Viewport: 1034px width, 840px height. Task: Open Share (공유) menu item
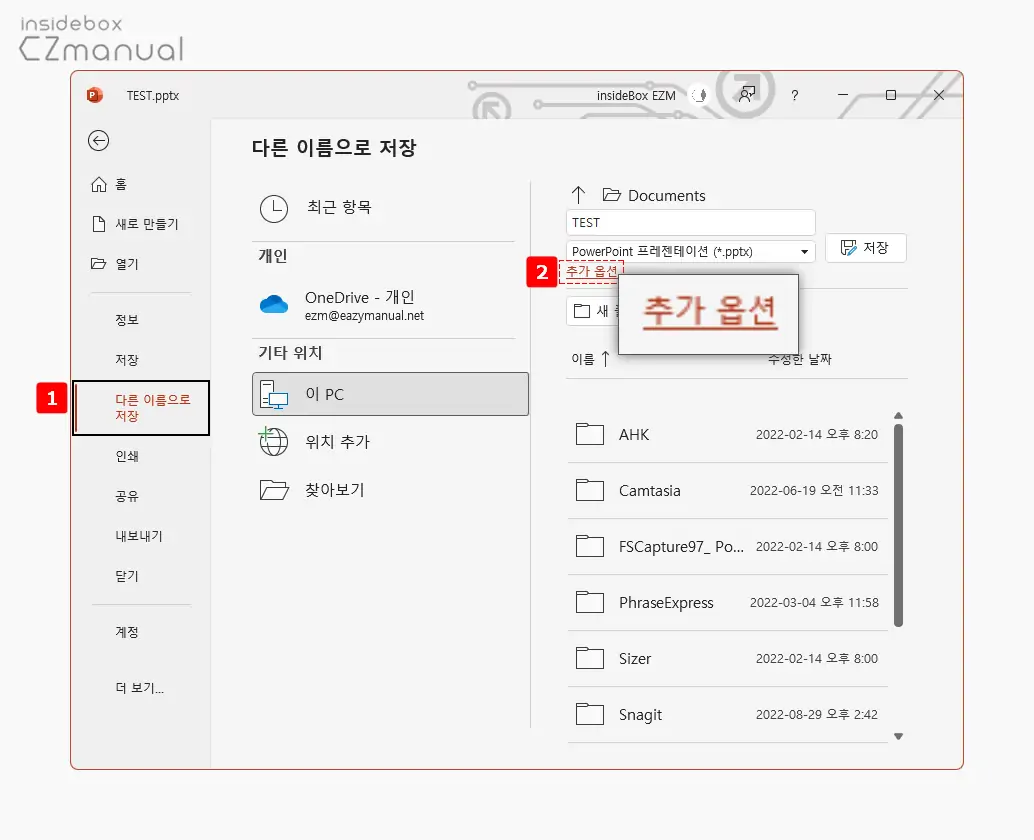[x=127, y=496]
